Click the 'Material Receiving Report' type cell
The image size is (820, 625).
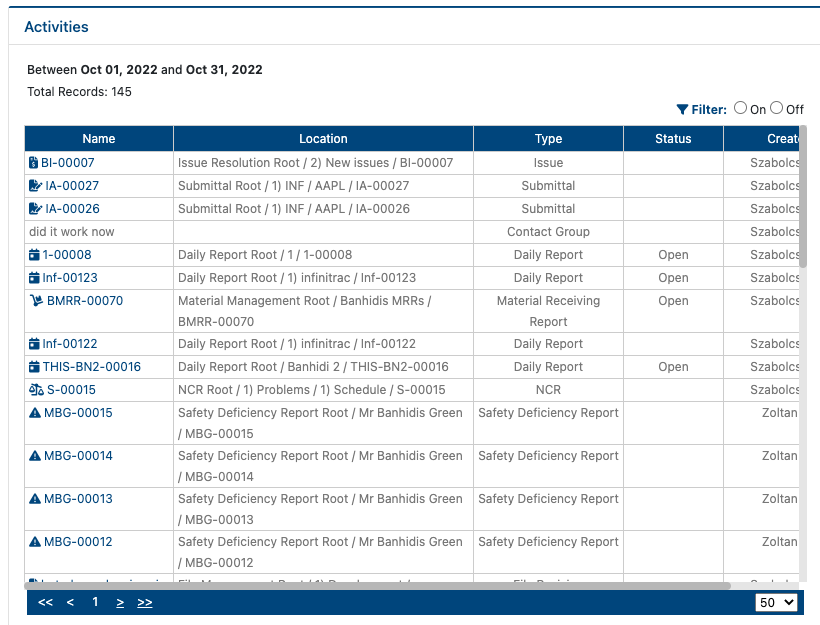548,311
